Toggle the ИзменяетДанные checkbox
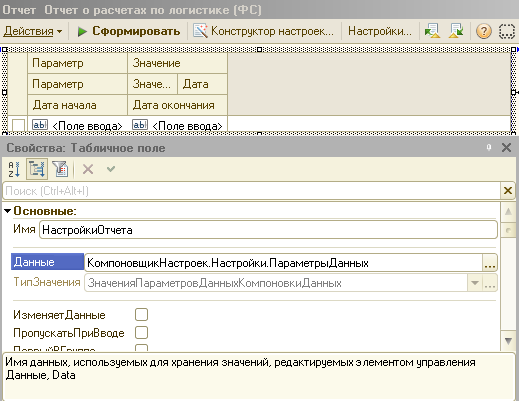519x401 pixels. (141, 314)
